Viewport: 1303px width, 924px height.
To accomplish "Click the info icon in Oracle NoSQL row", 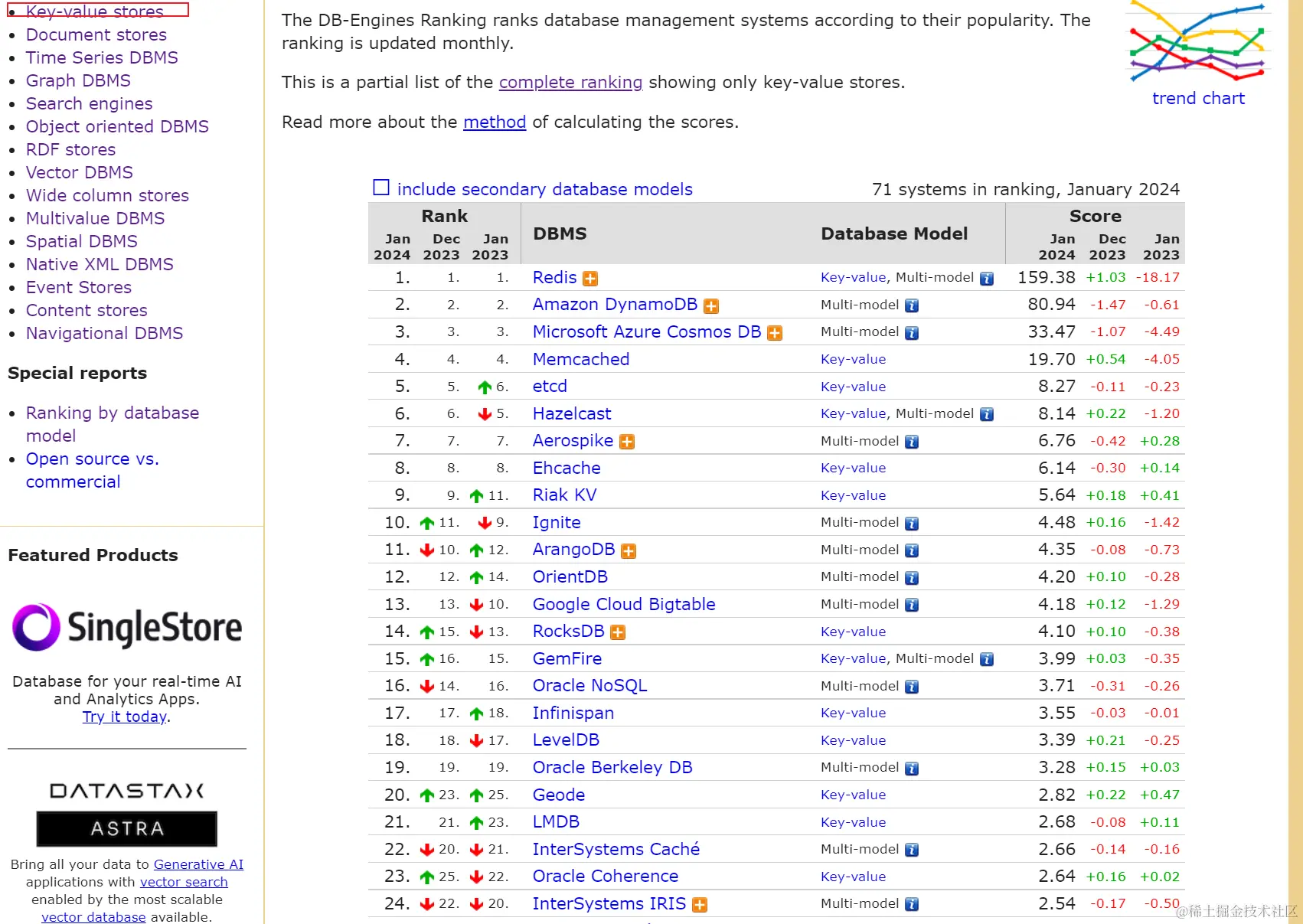I will 912,687.
